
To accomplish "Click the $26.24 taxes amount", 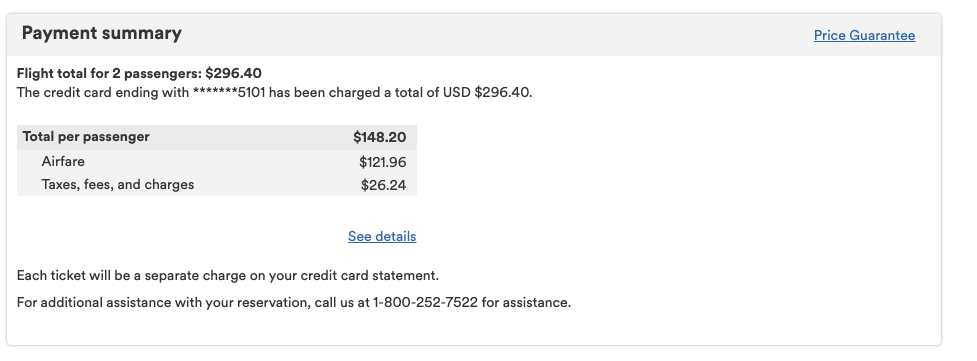I will (383, 185).
